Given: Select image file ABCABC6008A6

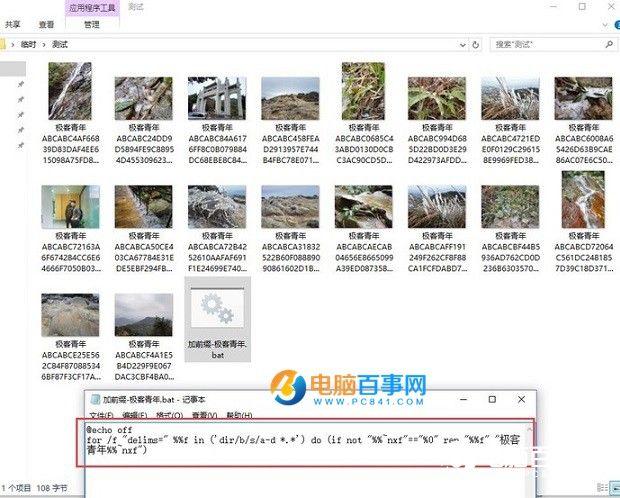Looking at the screenshot, I should [x=584, y=98].
